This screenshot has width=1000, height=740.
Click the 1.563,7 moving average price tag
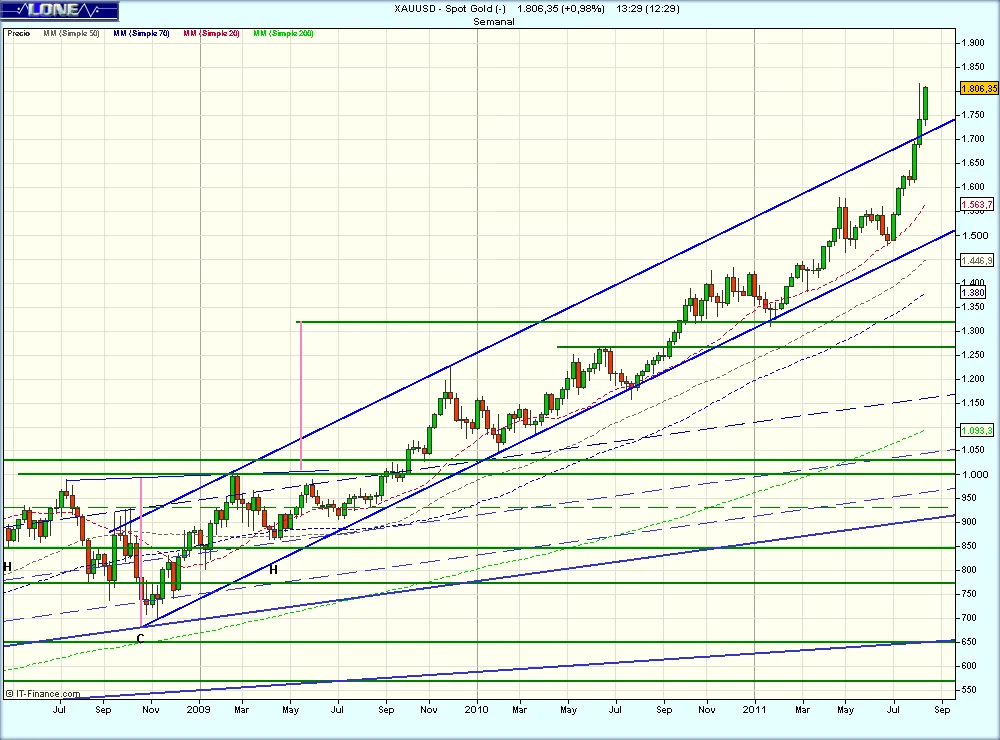[x=976, y=205]
